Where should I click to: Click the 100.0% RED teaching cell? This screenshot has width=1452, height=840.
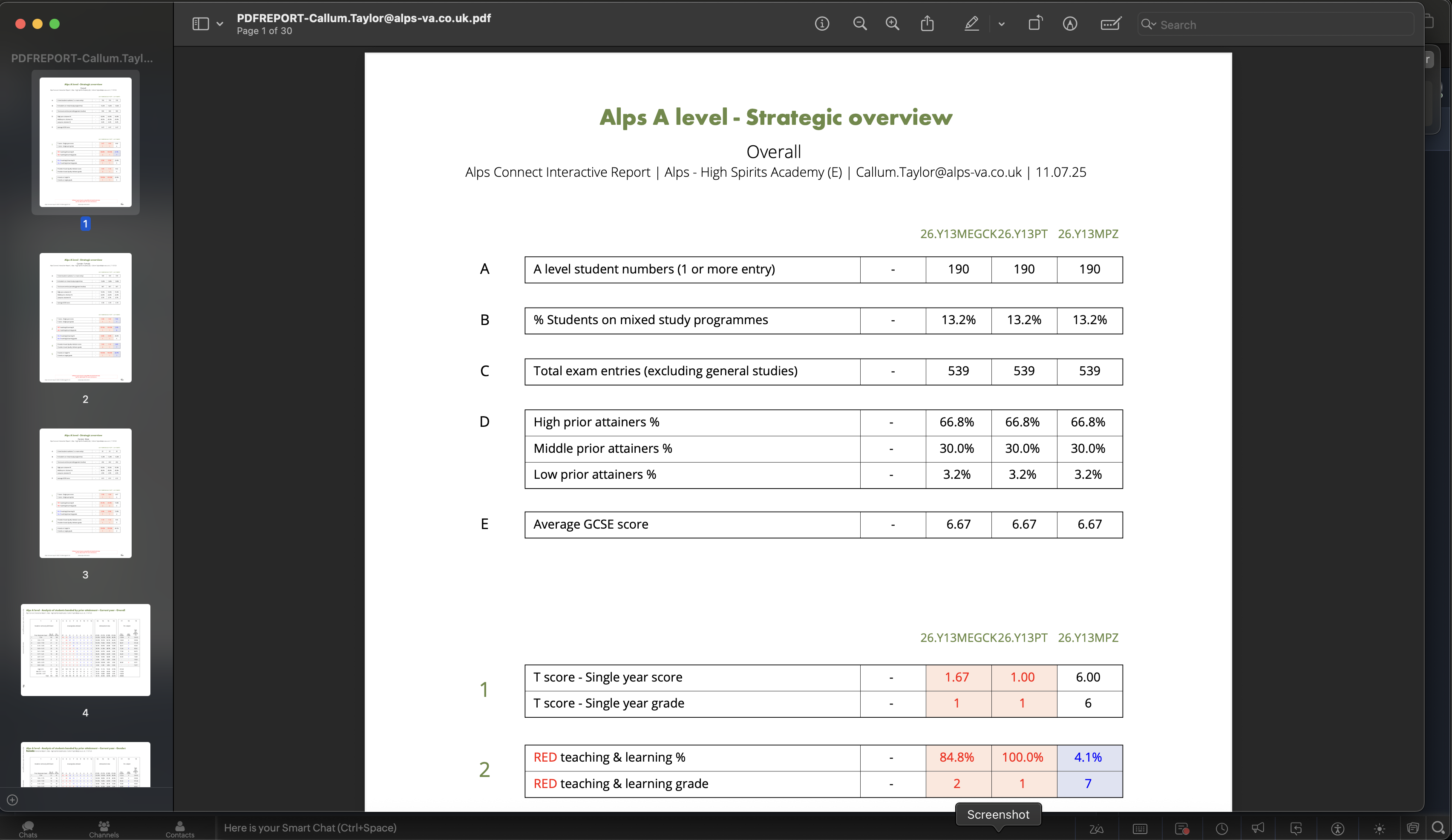click(x=1024, y=758)
